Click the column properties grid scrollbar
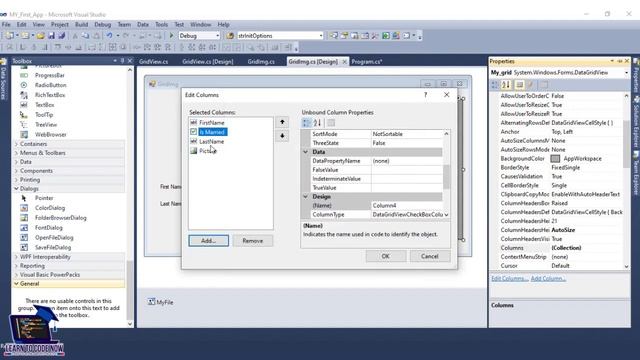 446,176
